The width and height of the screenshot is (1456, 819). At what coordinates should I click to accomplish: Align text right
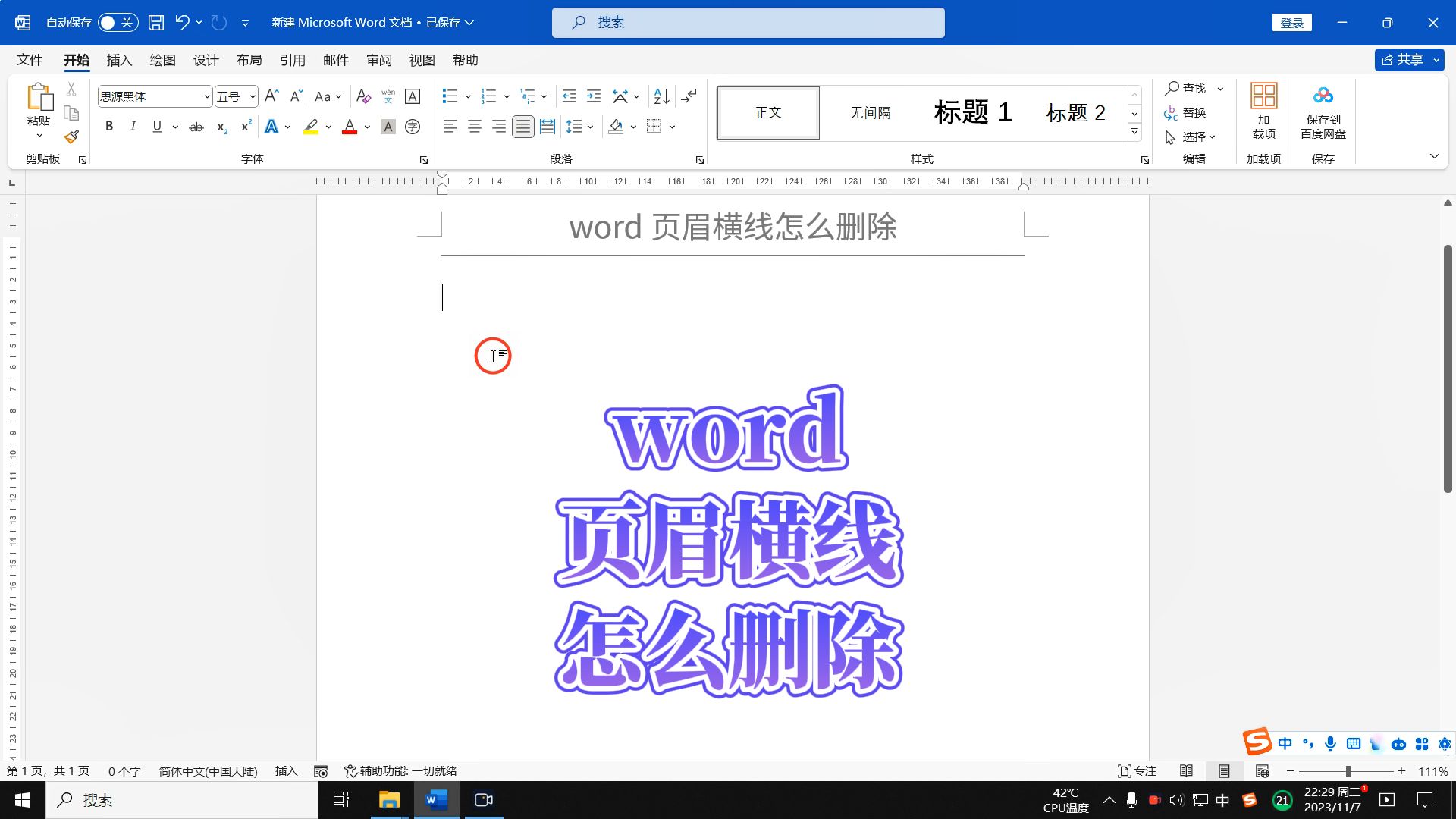pyautogui.click(x=499, y=127)
